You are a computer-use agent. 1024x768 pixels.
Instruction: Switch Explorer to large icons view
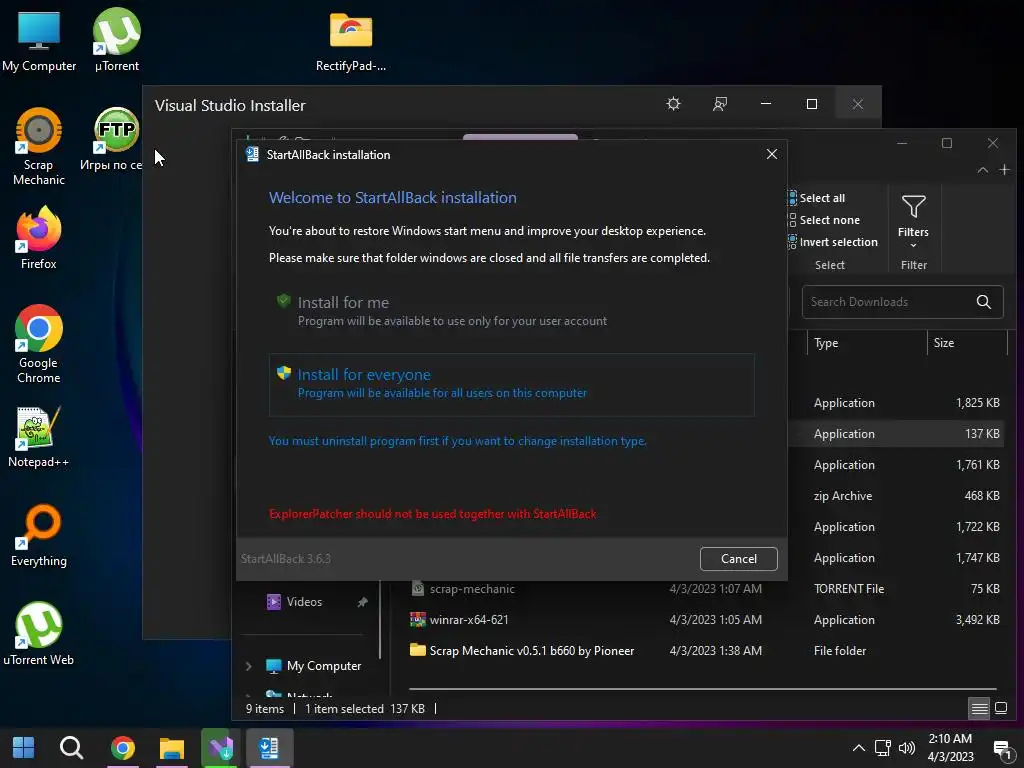(x=1000, y=708)
